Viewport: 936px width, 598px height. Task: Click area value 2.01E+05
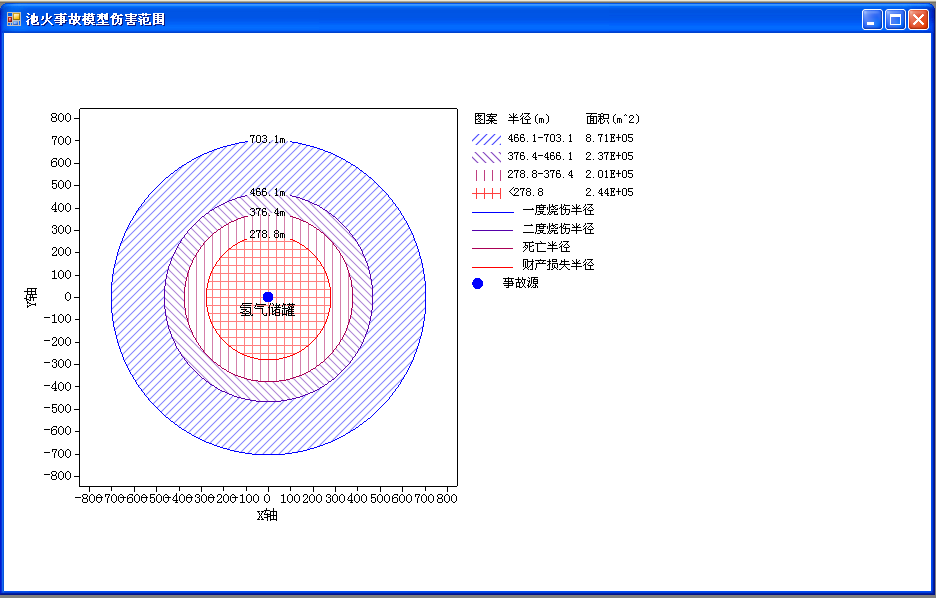[609, 174]
